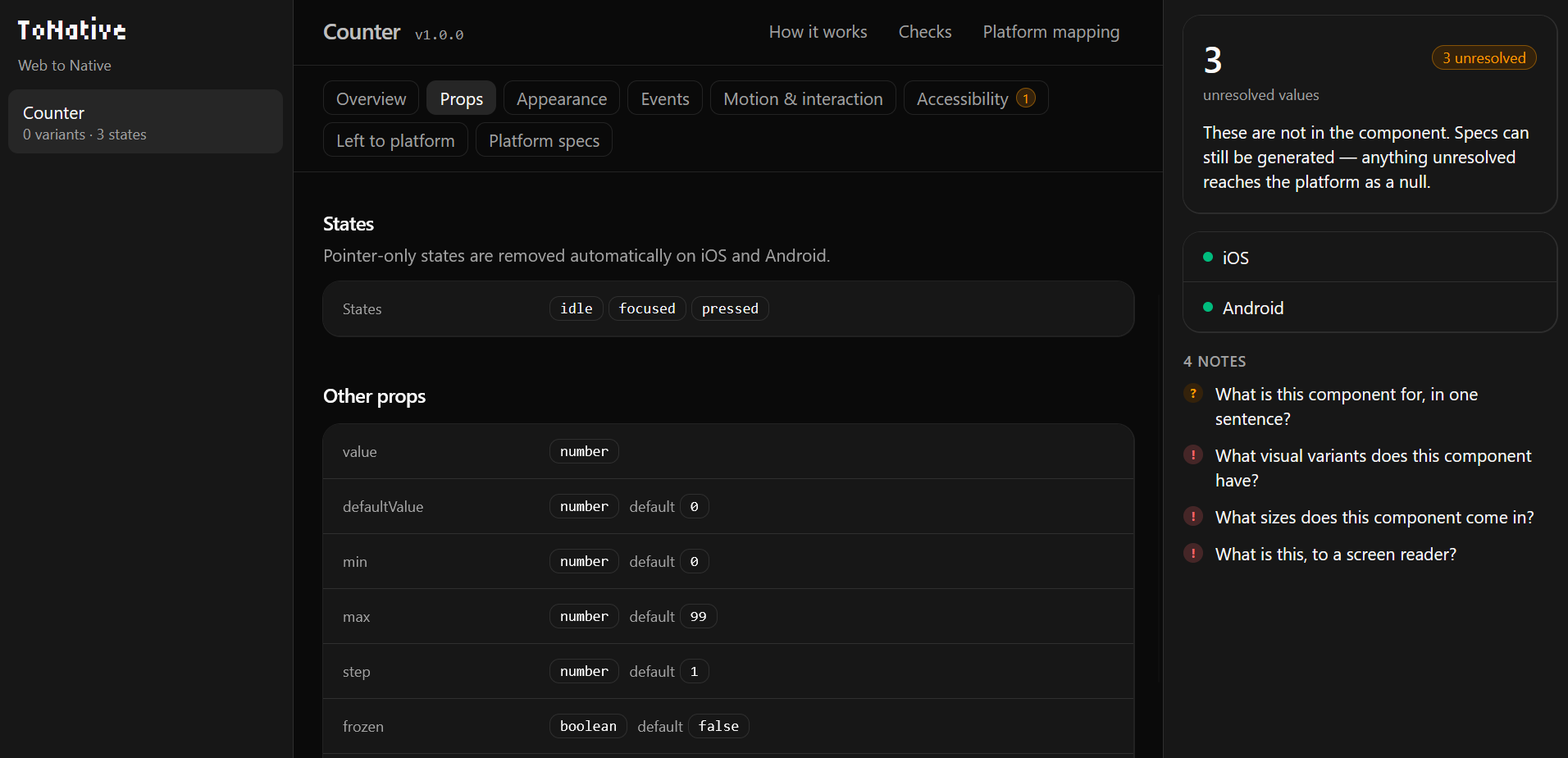Click the orange badge on Accessibility tab
The height and width of the screenshot is (758, 1568).
point(1025,98)
